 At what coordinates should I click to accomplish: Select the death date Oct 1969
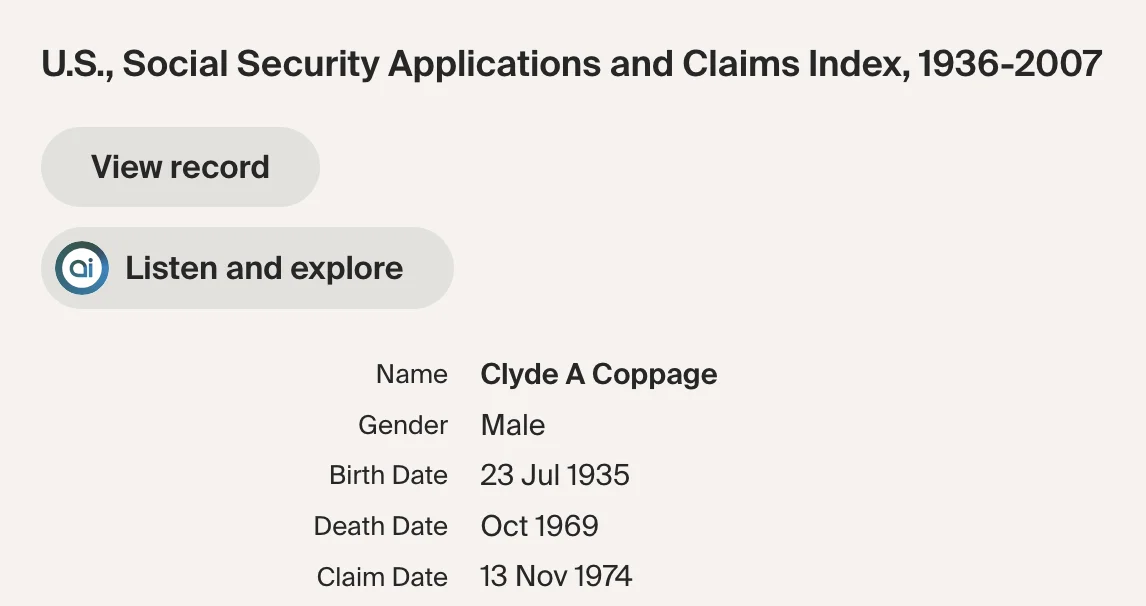[x=539, y=526]
